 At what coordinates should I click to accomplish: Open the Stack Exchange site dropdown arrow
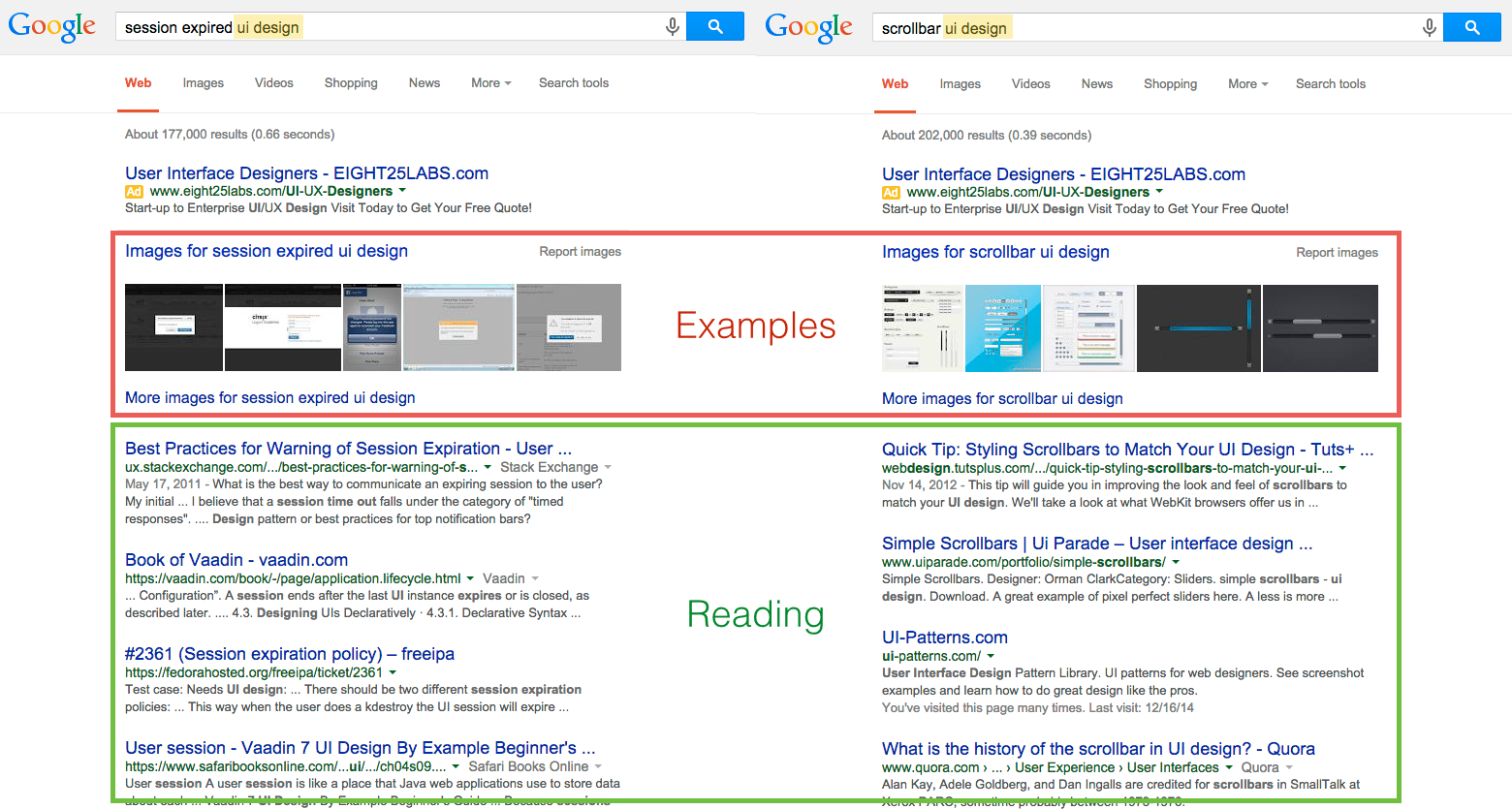tap(608, 468)
